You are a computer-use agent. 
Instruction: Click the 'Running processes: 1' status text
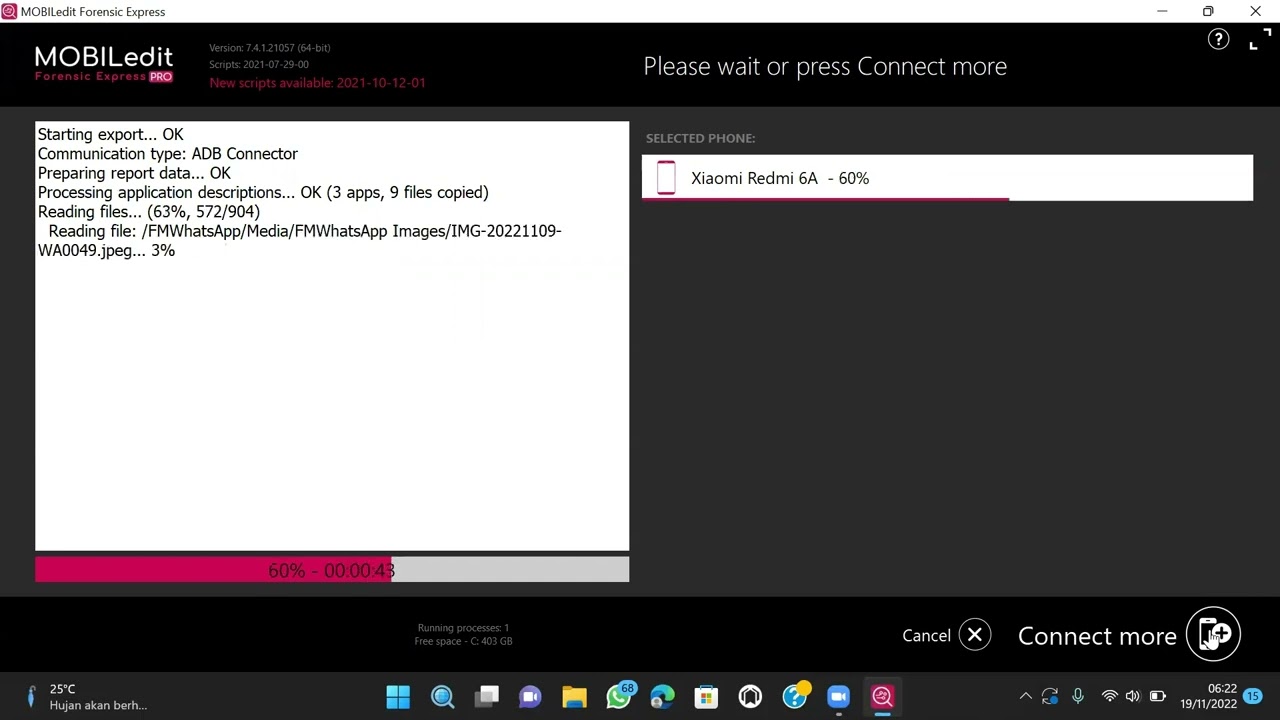[463, 628]
